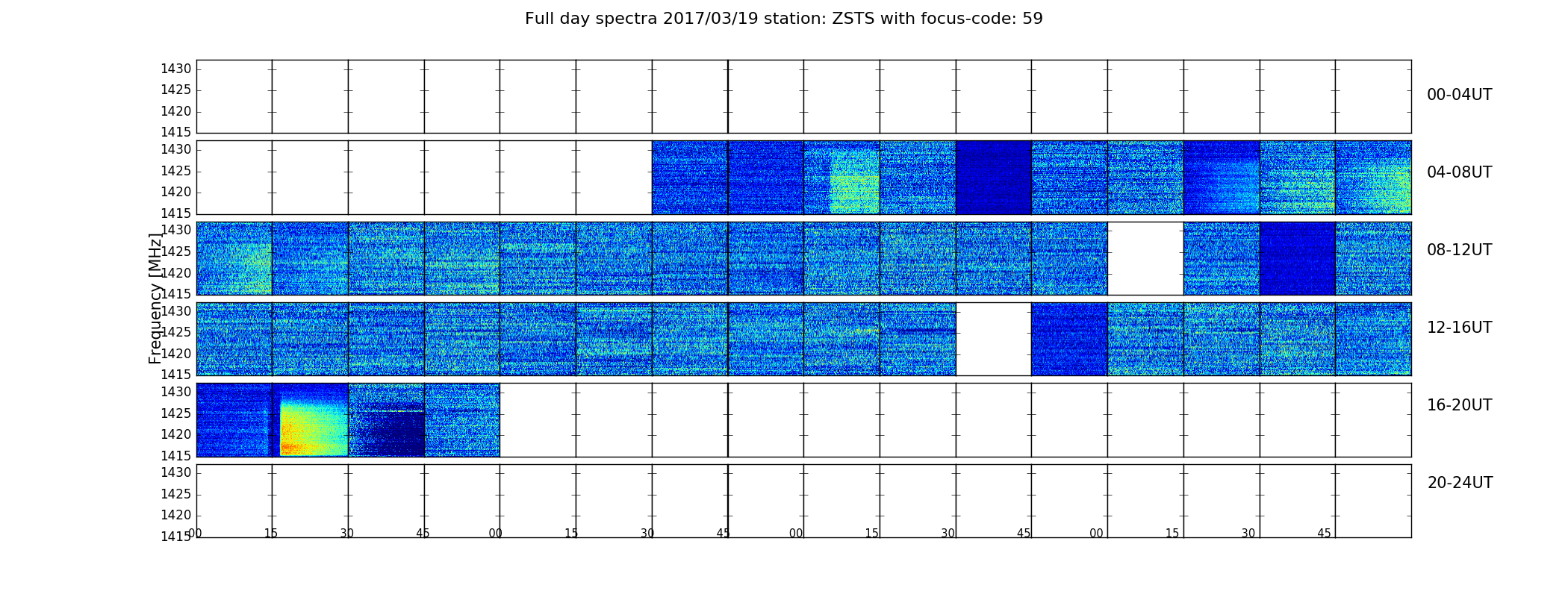1568x597 pixels.
Task: Select the '04-08UT' row label
Action: point(1460,172)
